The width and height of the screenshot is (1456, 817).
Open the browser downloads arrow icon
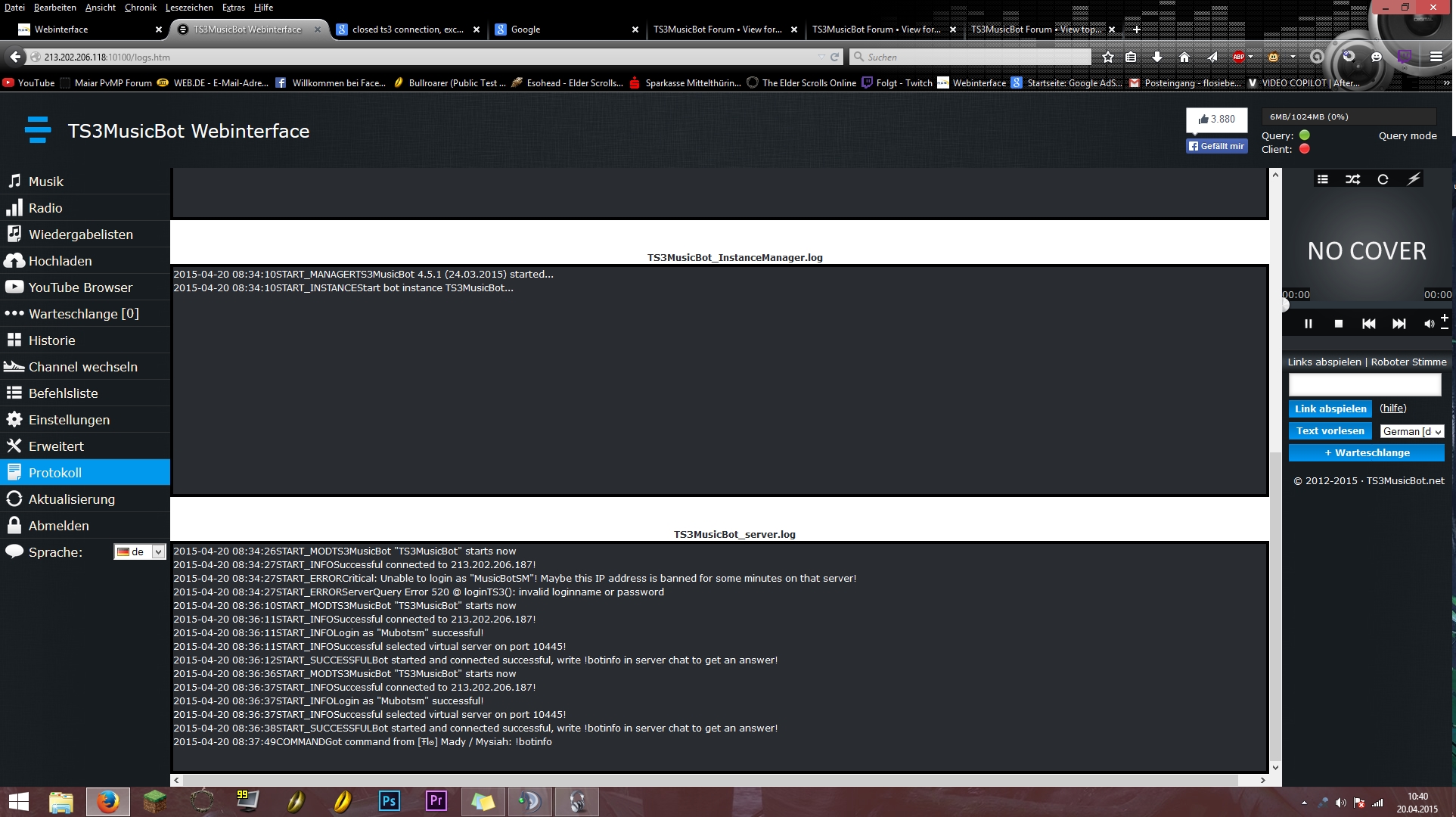(x=1156, y=57)
